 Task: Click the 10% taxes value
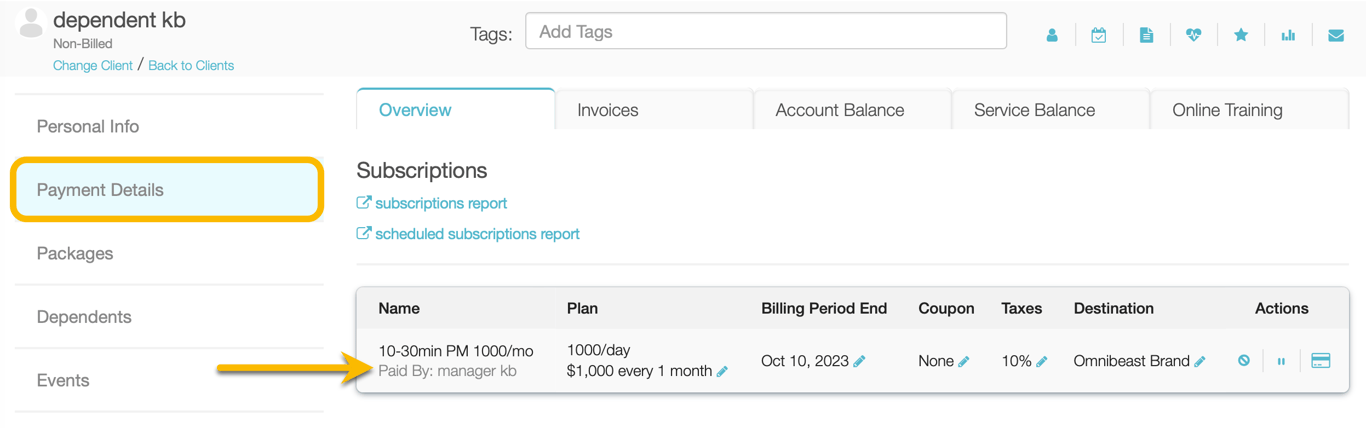(1016, 361)
